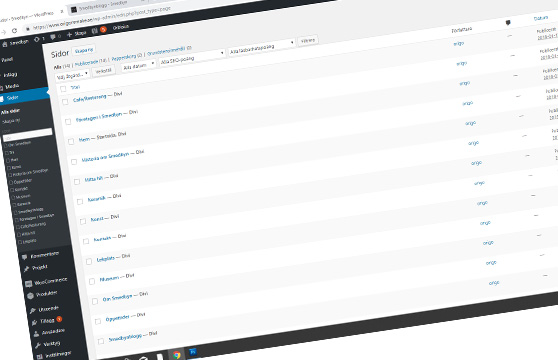This screenshot has height=360, width=558.
Task: Click the Användare person icon in sidebar
Action: [36, 334]
